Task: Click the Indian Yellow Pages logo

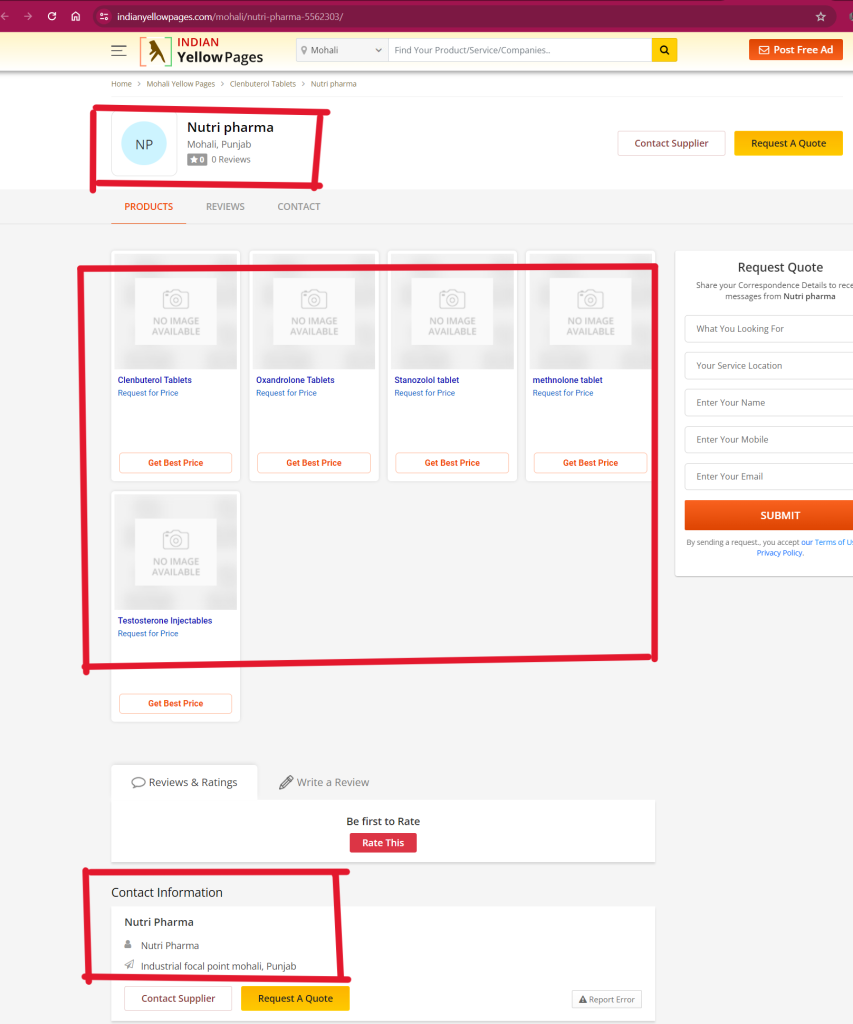Action: point(202,50)
